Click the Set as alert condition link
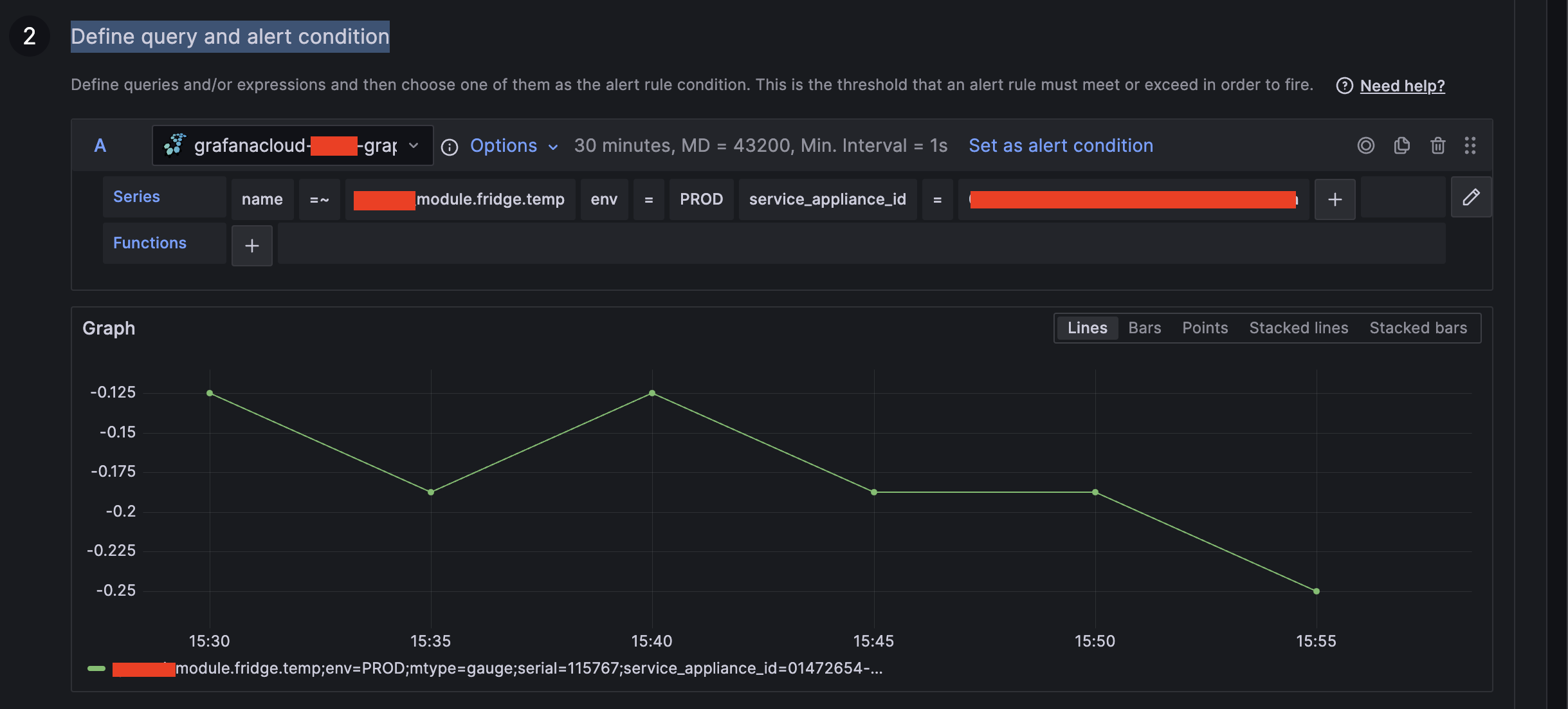Viewport: 1568px width, 709px height. point(1060,145)
